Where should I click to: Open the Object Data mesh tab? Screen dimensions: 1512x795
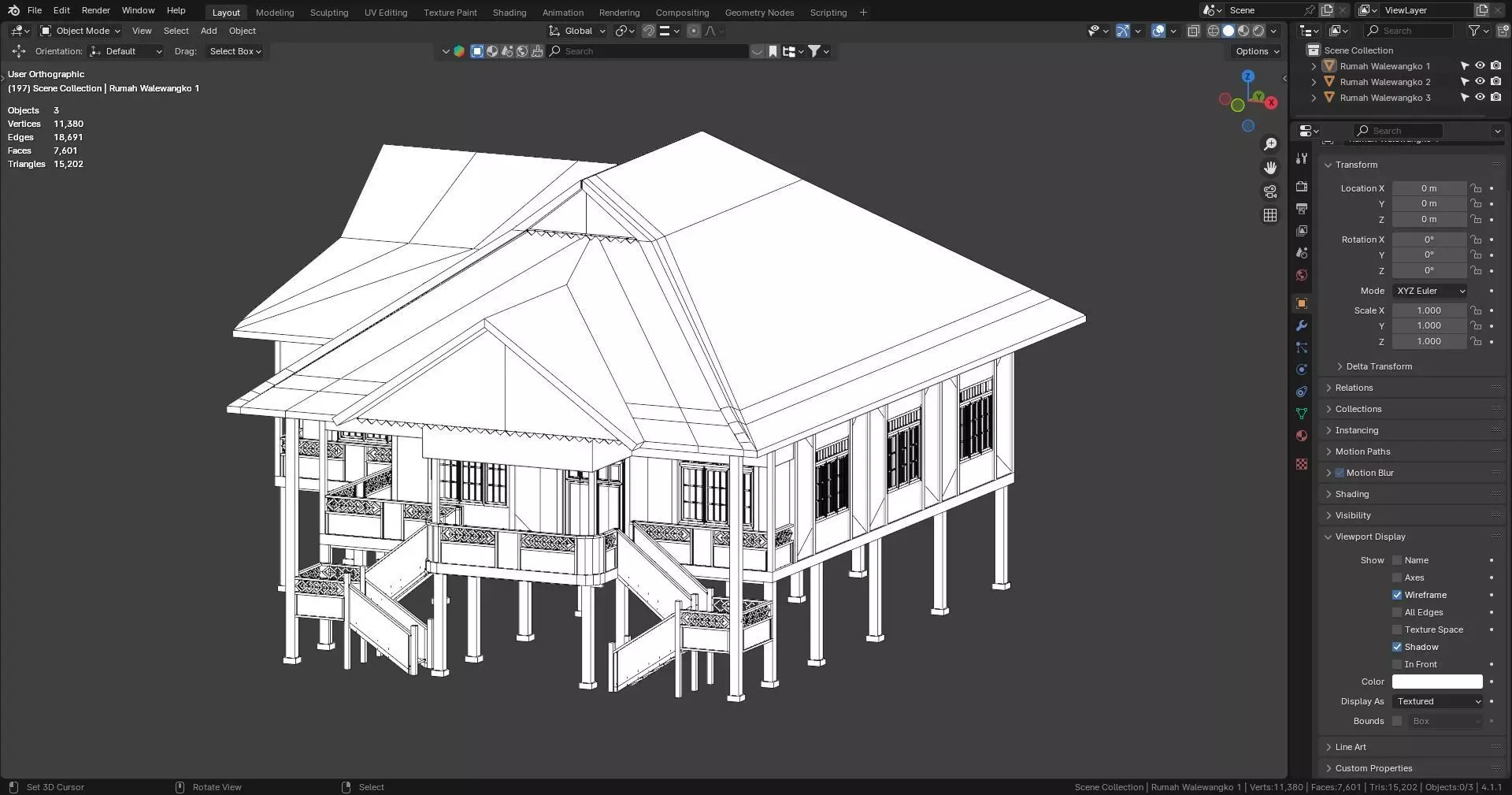(x=1302, y=414)
